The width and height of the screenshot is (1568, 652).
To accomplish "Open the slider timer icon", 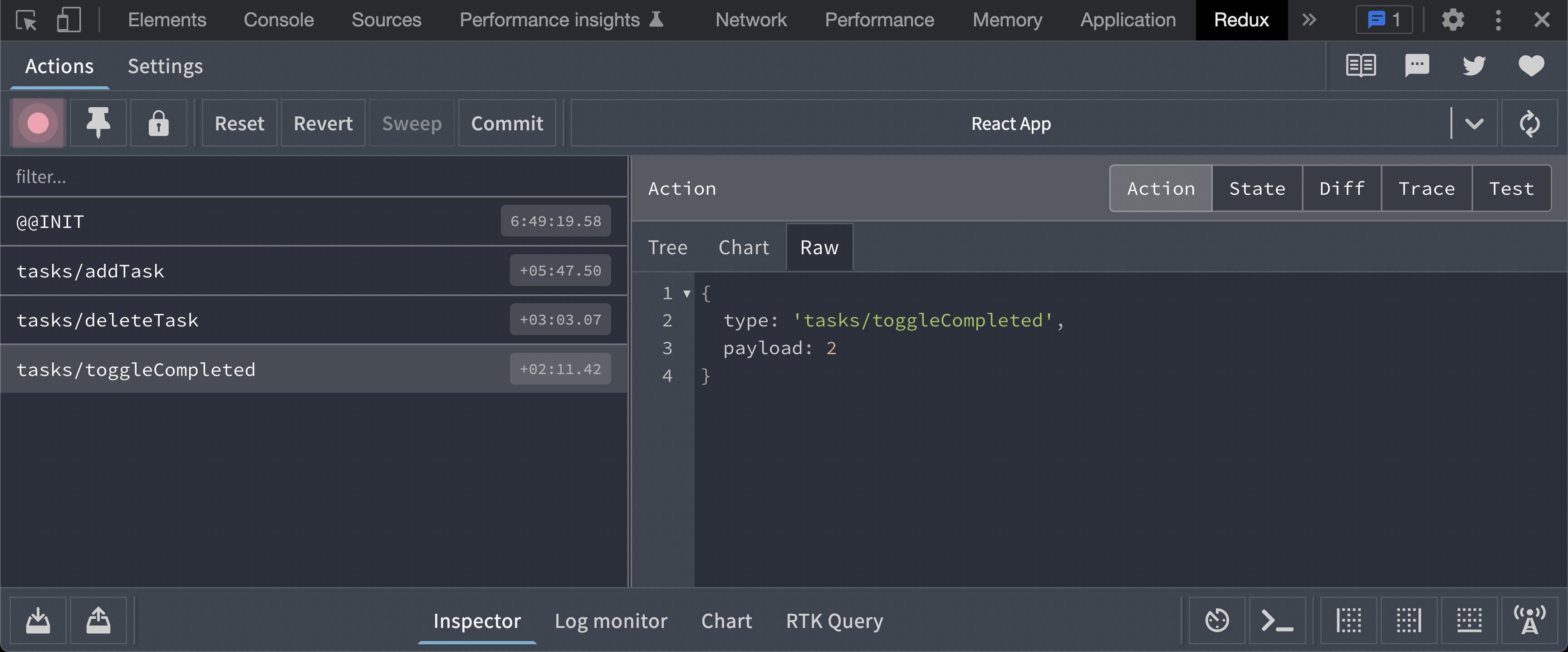I will (x=1217, y=620).
